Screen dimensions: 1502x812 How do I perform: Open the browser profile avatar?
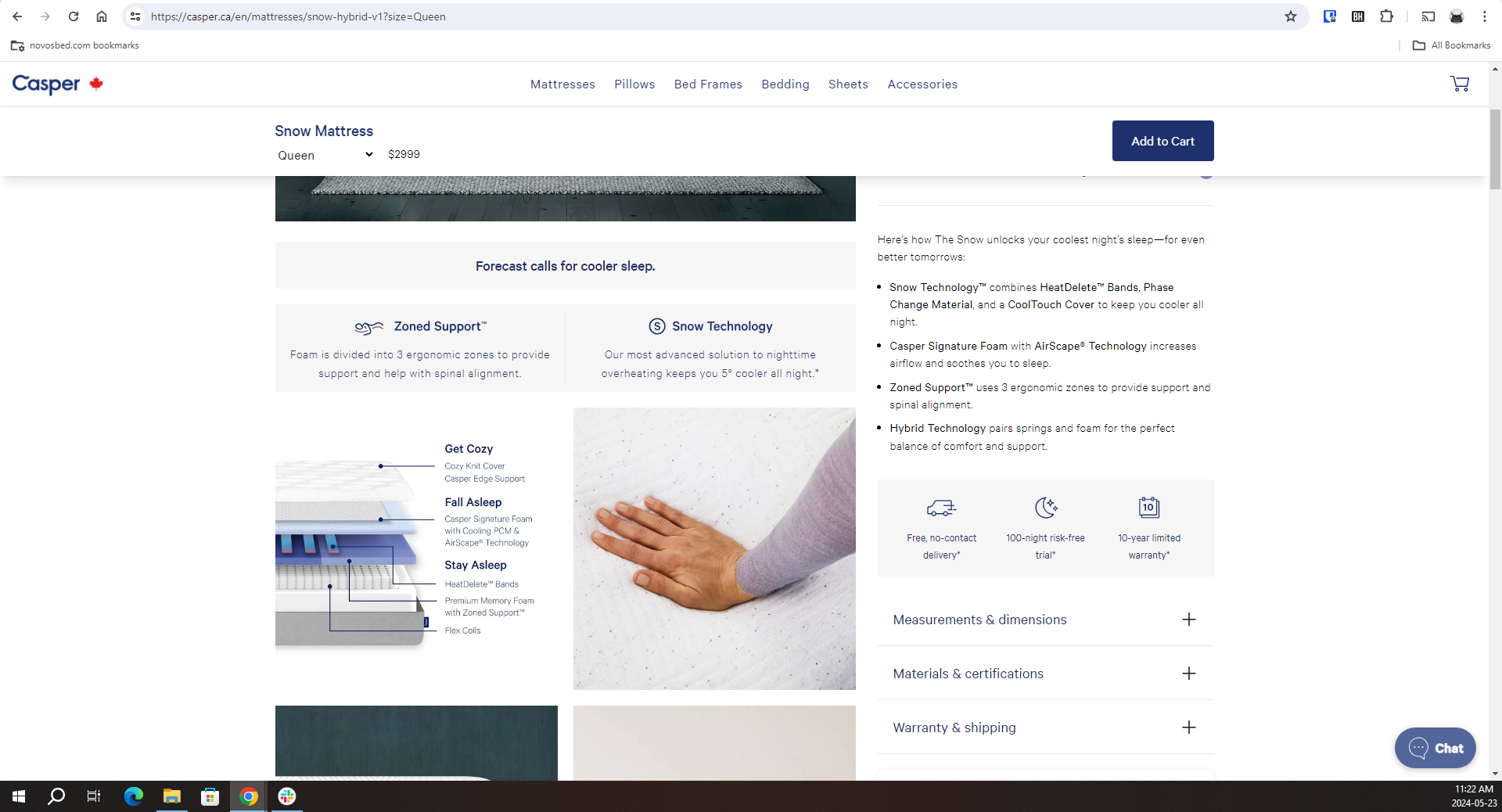click(1457, 16)
